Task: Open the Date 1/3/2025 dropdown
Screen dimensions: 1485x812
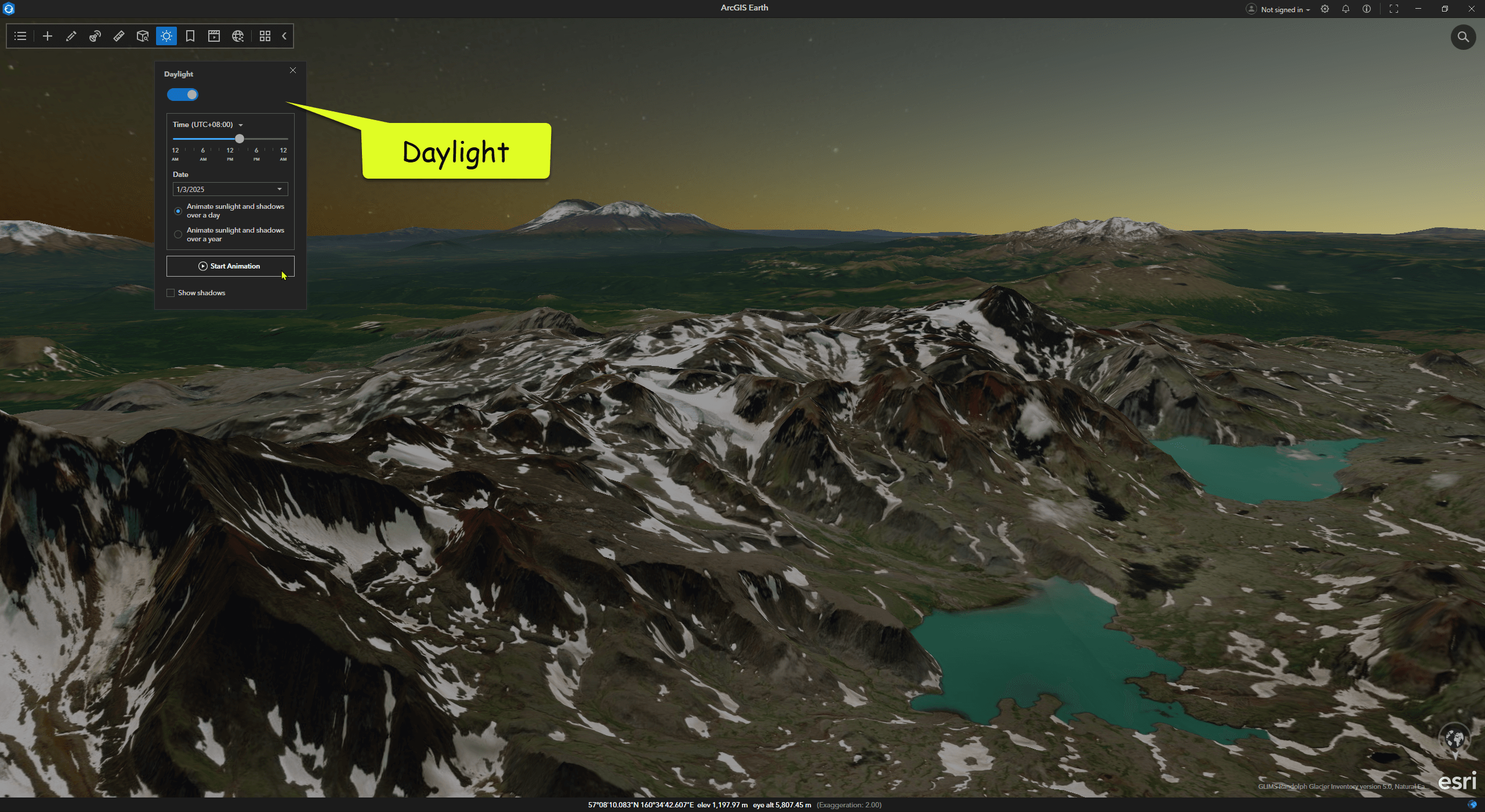Action: [x=280, y=189]
